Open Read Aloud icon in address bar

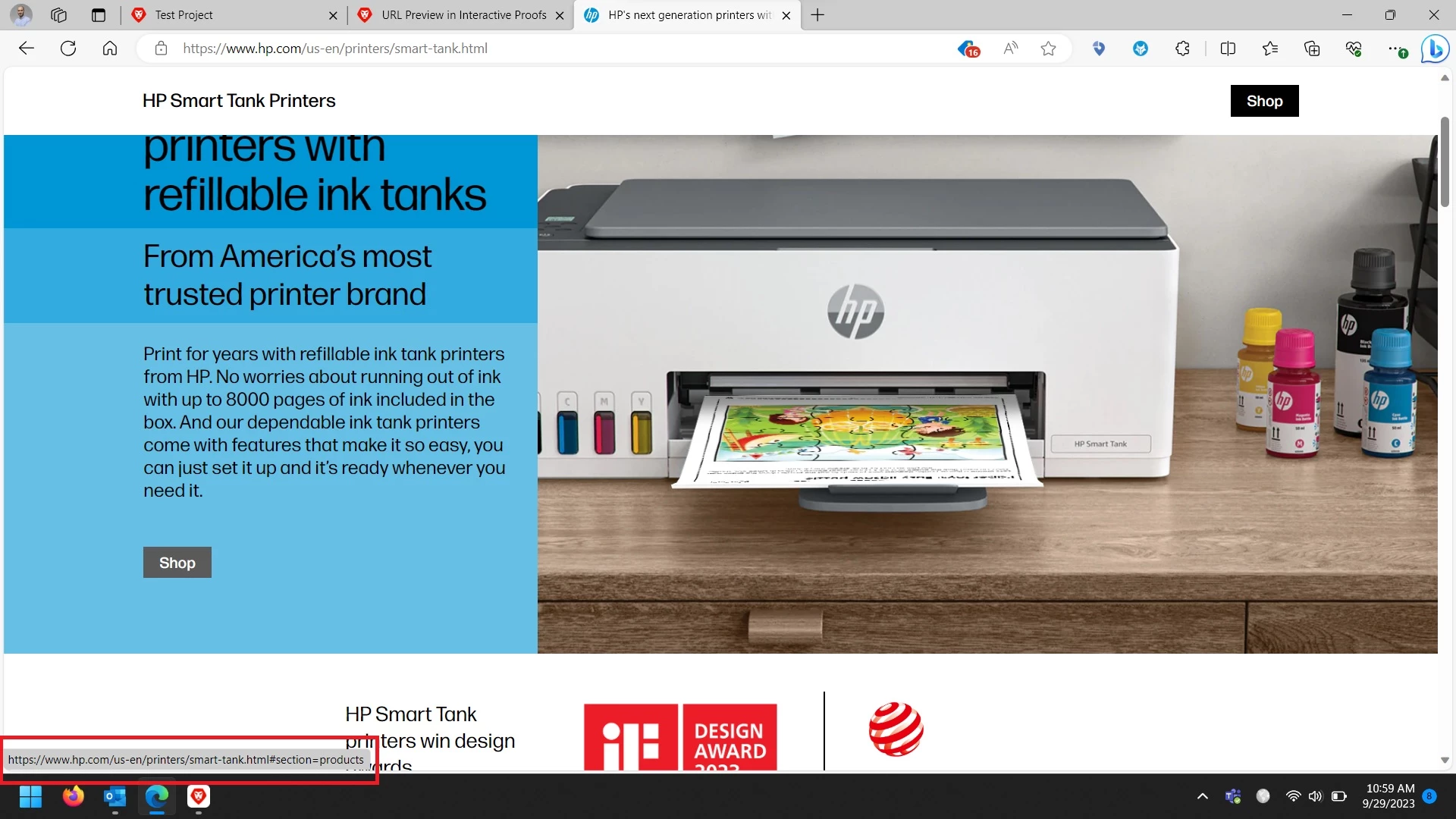[x=1010, y=49]
